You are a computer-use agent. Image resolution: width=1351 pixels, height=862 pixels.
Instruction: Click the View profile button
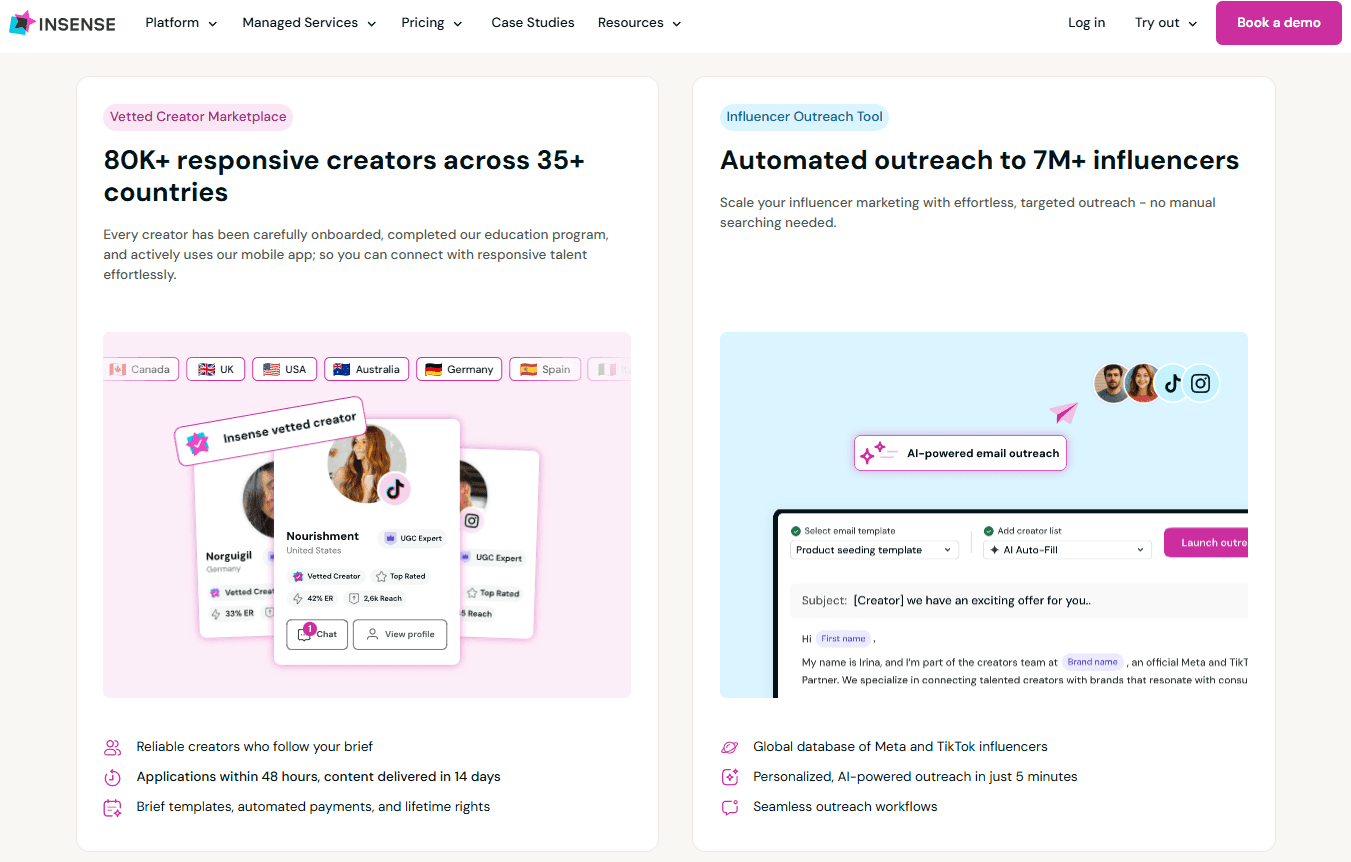400,634
